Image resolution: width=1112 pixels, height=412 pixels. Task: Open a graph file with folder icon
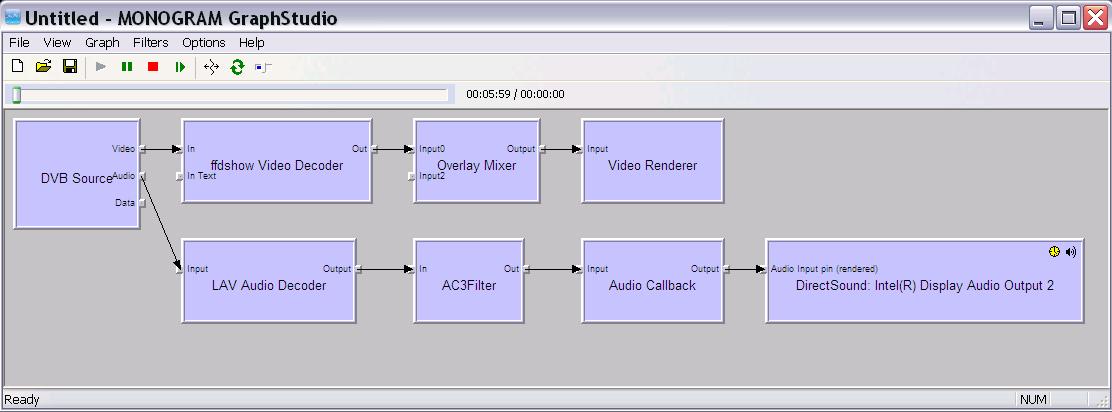43,67
